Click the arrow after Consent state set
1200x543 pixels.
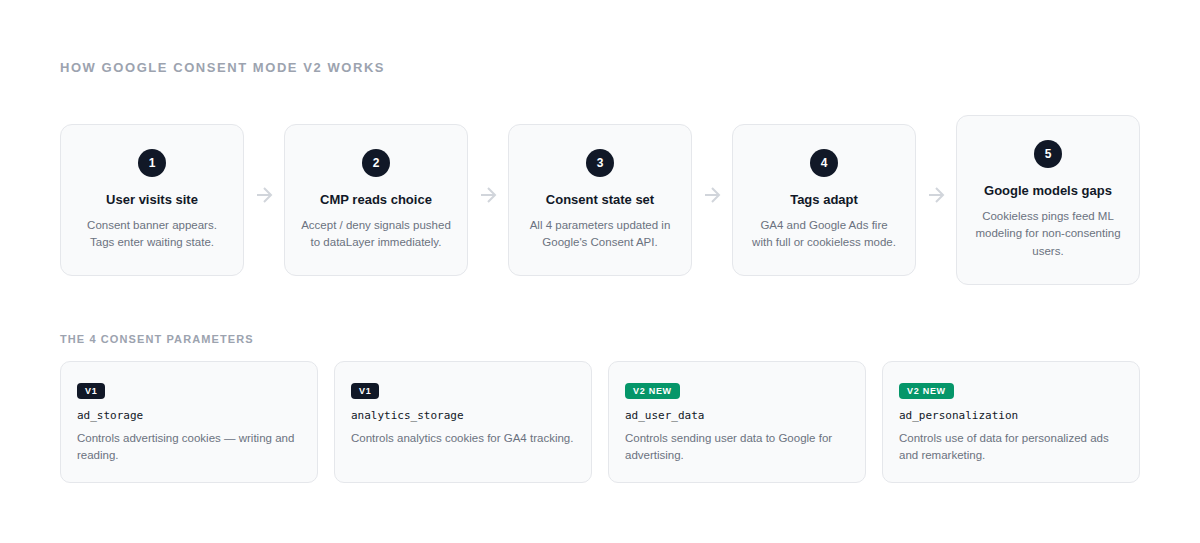point(712,195)
